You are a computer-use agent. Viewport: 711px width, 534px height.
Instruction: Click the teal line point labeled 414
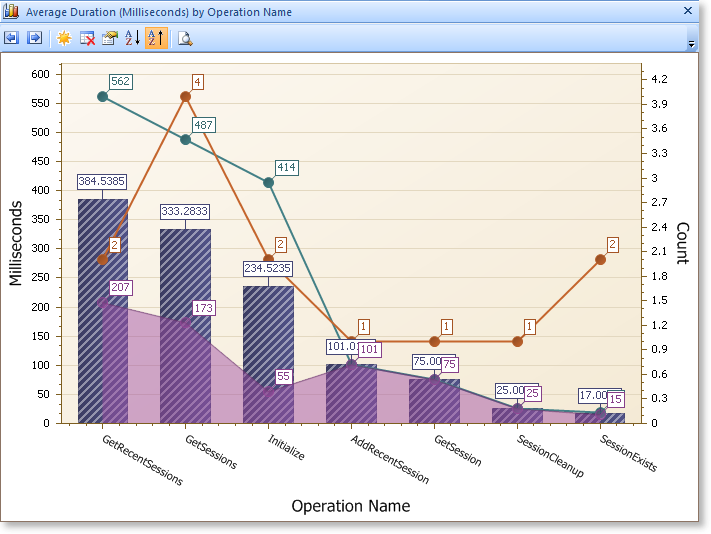pos(268,182)
